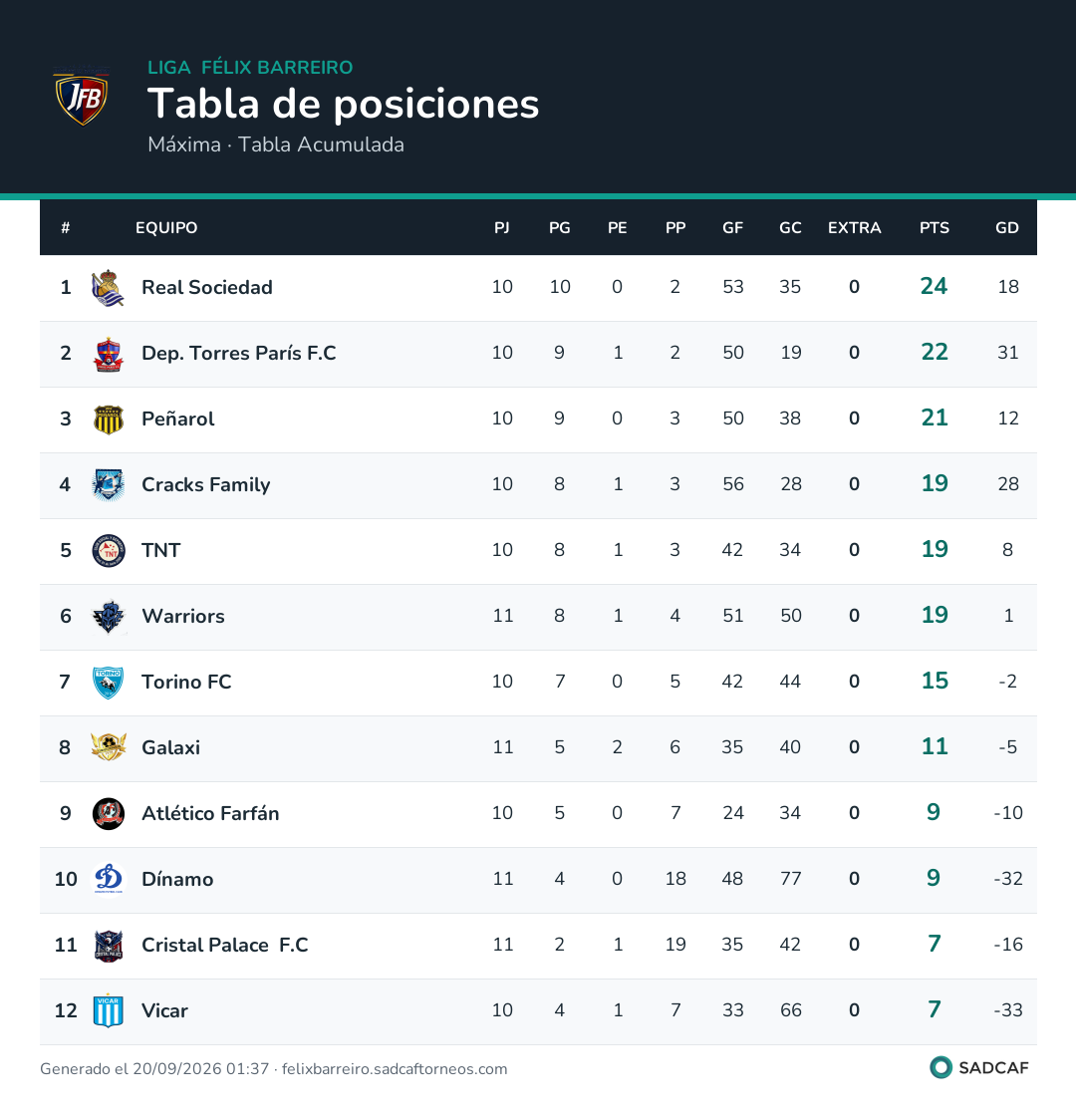Open the felixbarreiro.sadcaftorneos.com footer link
The height and width of the screenshot is (1120, 1076).
tap(395, 1069)
